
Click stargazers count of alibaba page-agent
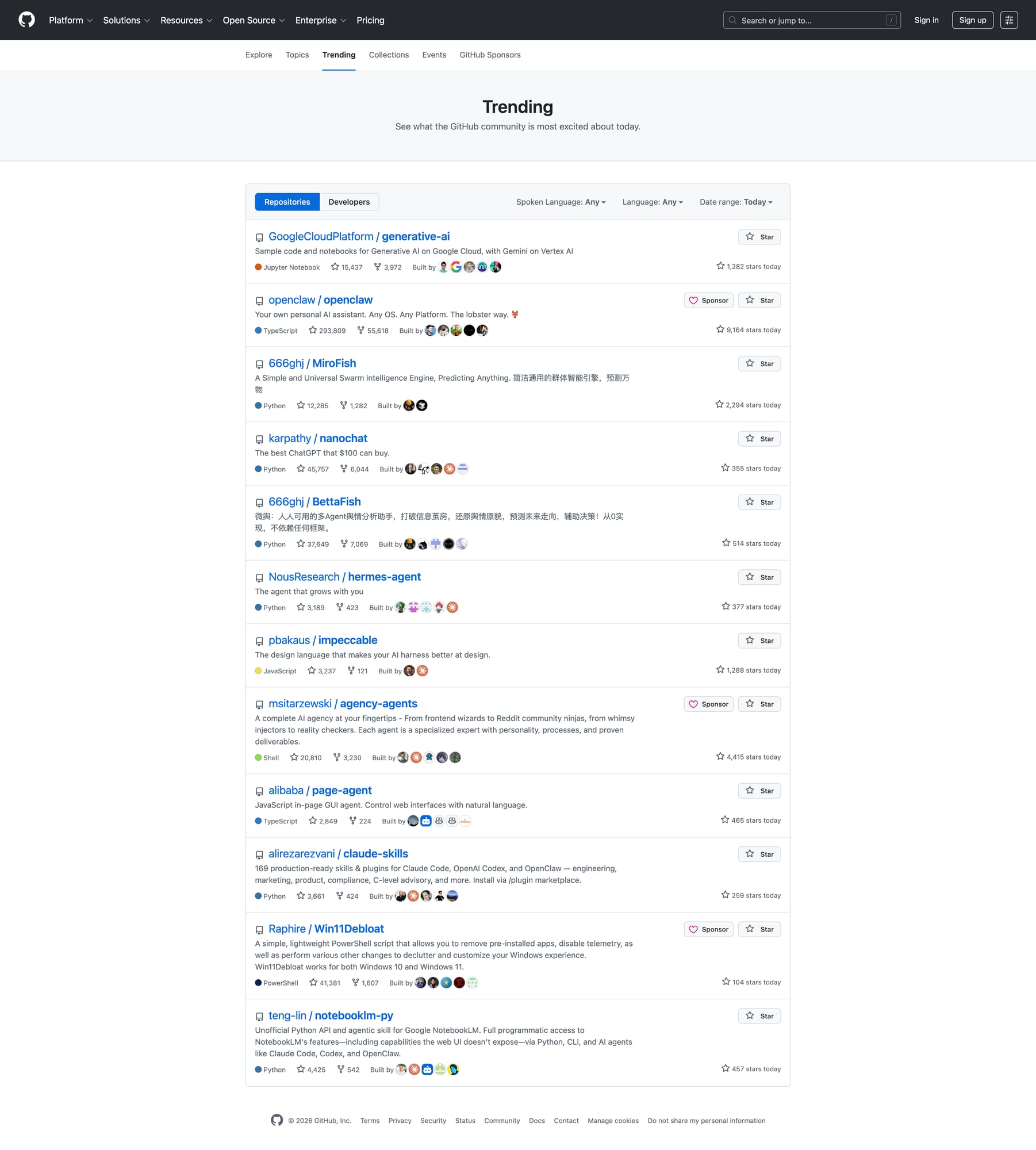pos(323,821)
